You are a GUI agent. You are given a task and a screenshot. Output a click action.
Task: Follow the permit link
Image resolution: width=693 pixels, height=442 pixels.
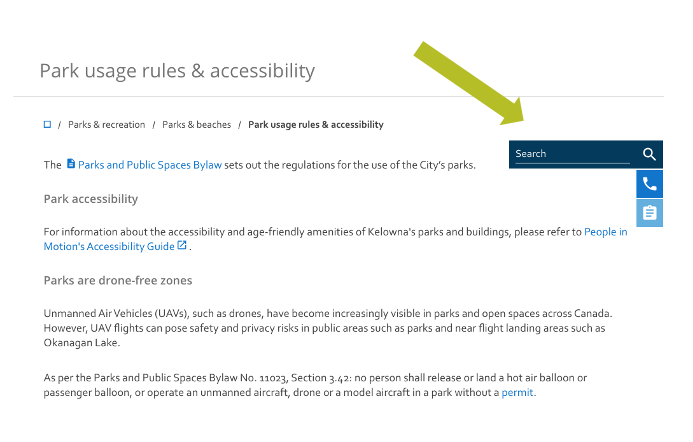[517, 392]
